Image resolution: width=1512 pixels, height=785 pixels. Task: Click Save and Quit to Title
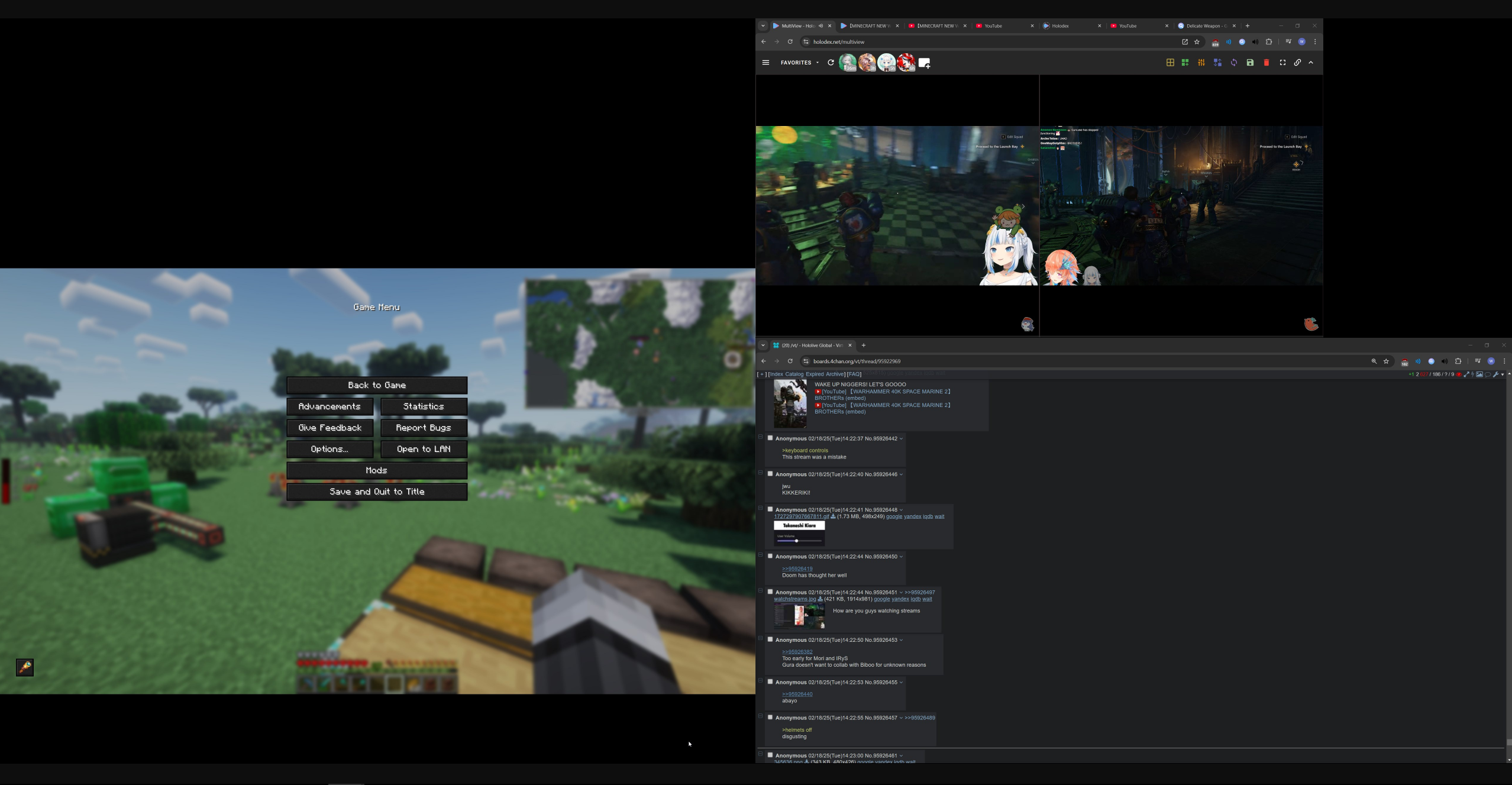click(377, 492)
